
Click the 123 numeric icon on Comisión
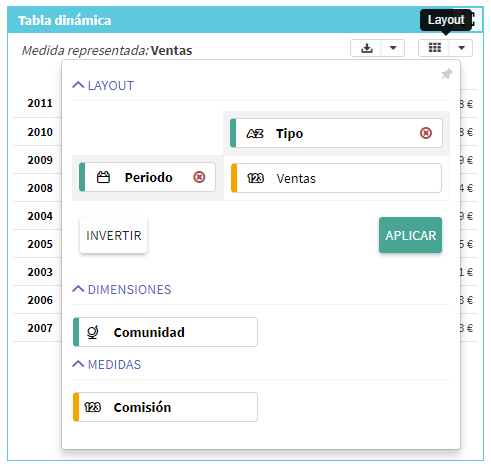coord(92,407)
